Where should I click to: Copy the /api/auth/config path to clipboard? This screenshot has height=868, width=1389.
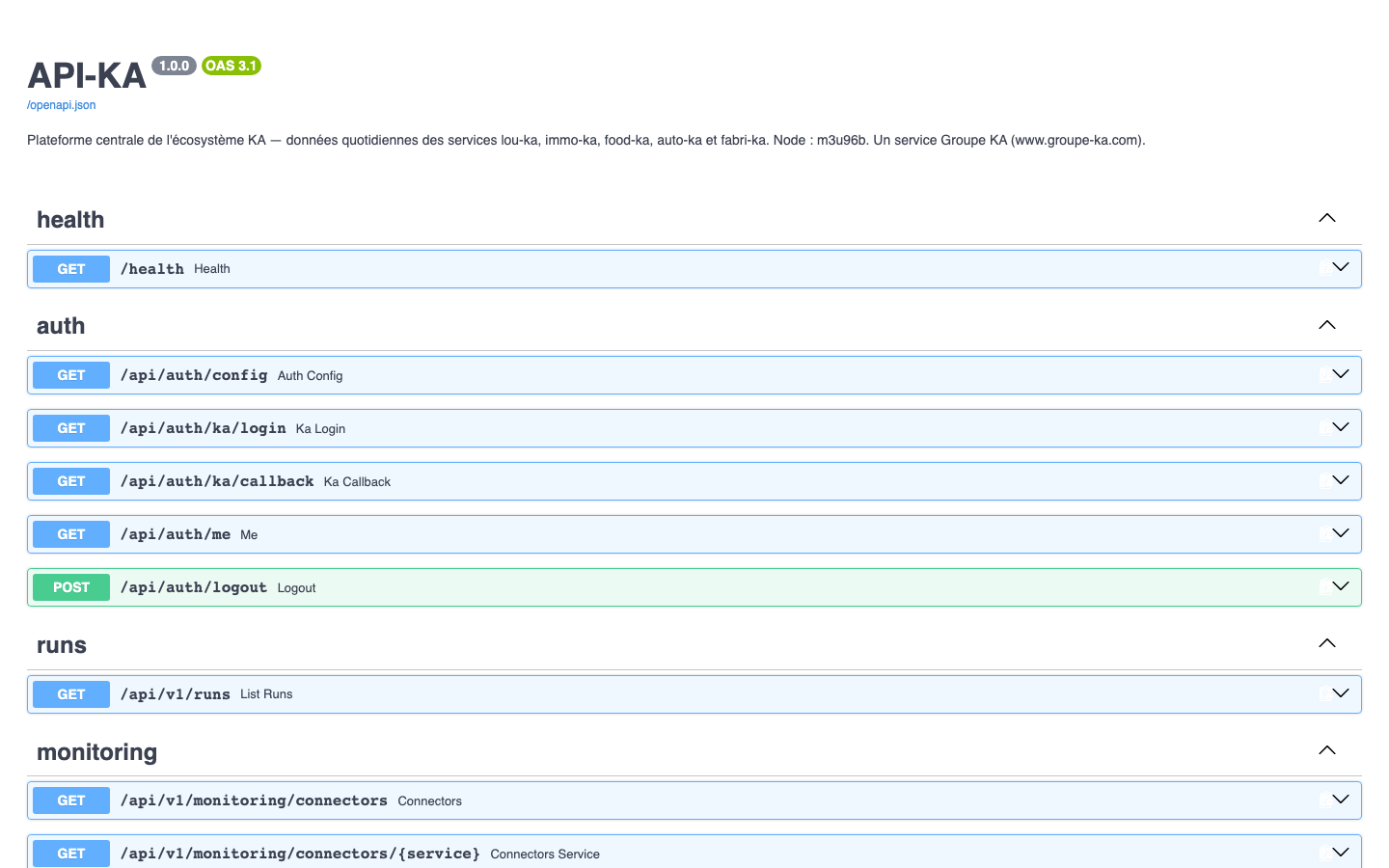1326,375
